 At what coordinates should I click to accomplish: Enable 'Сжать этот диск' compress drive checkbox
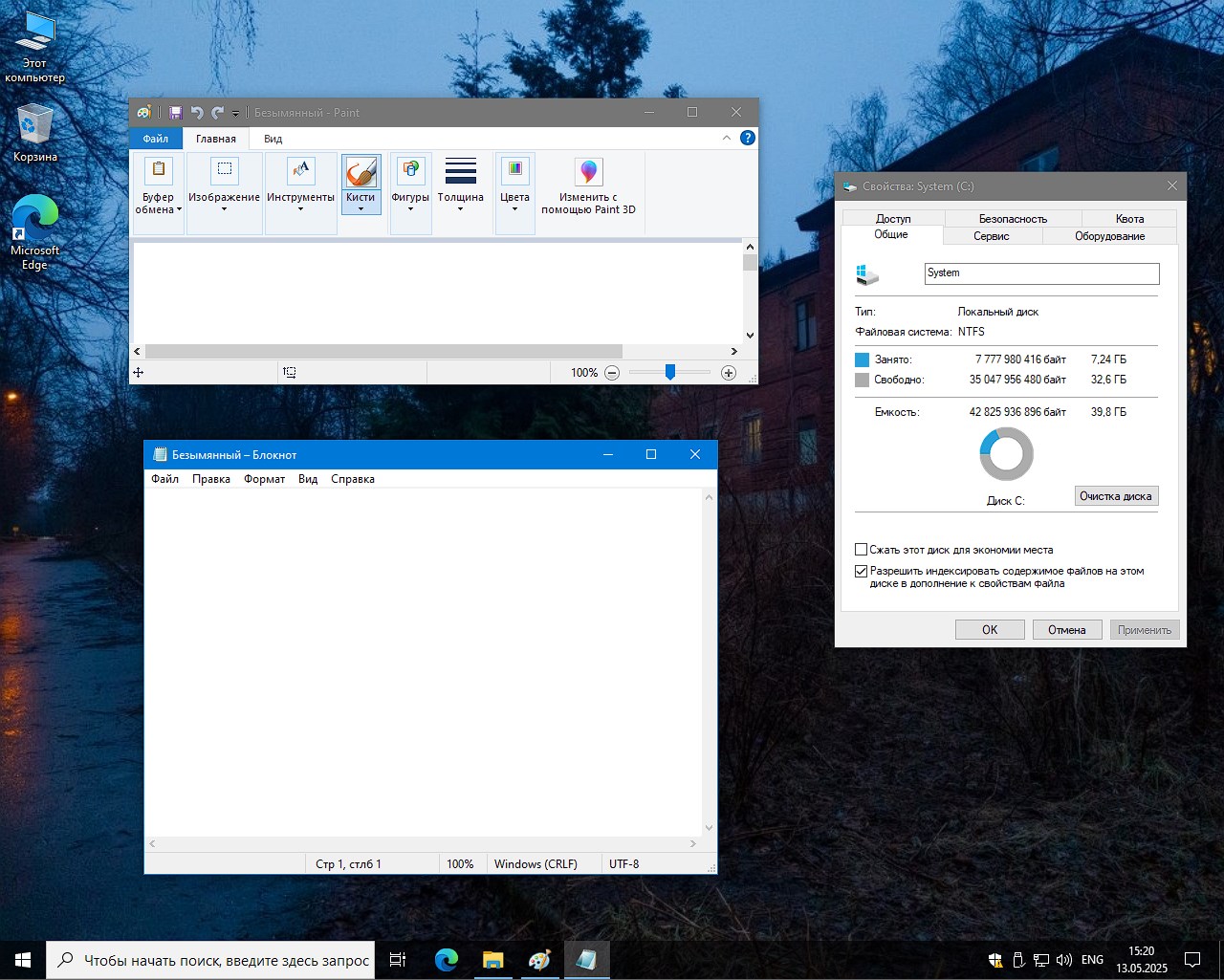click(x=861, y=550)
